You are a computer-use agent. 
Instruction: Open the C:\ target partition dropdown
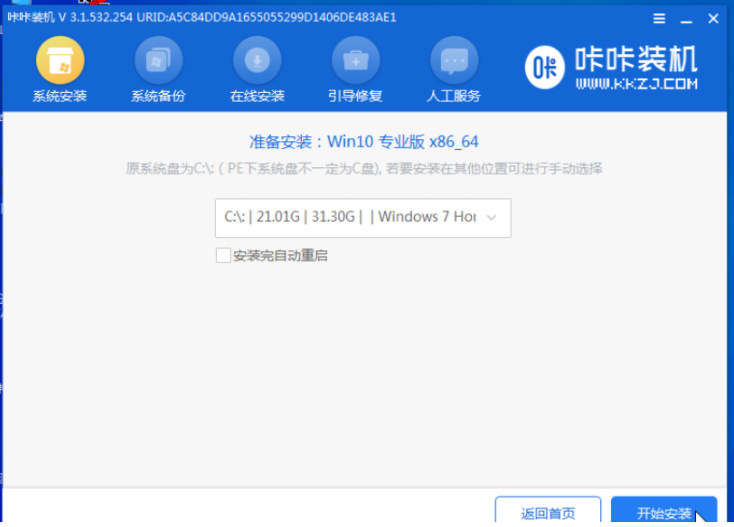(x=363, y=218)
